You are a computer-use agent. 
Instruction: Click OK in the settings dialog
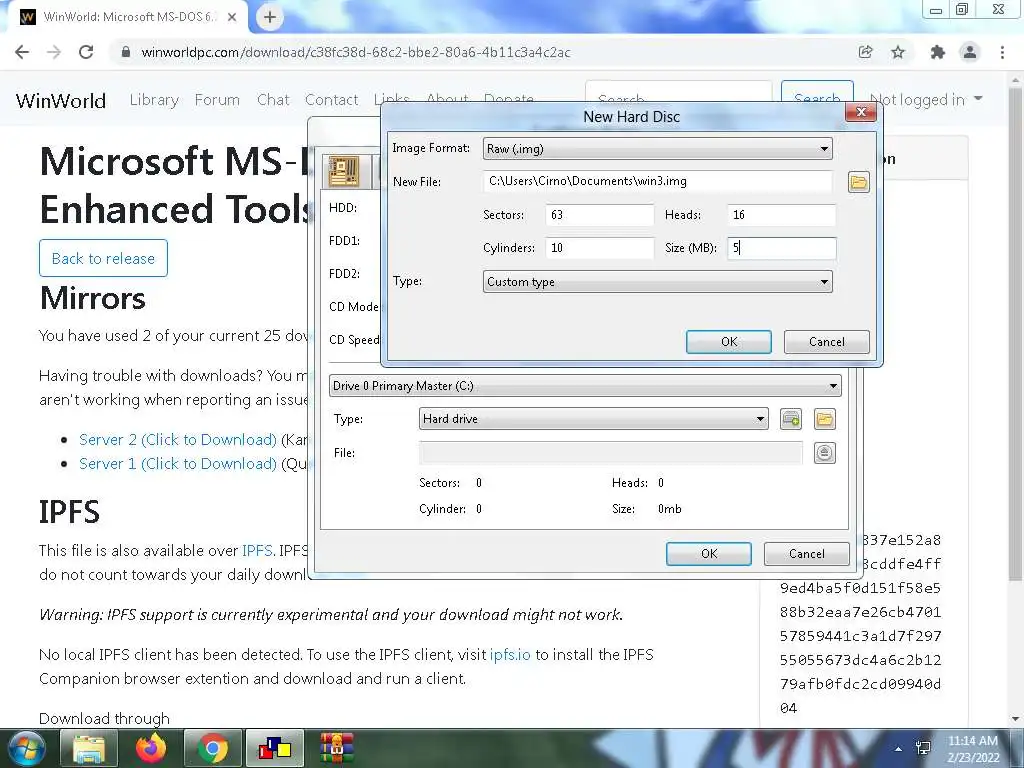709,554
